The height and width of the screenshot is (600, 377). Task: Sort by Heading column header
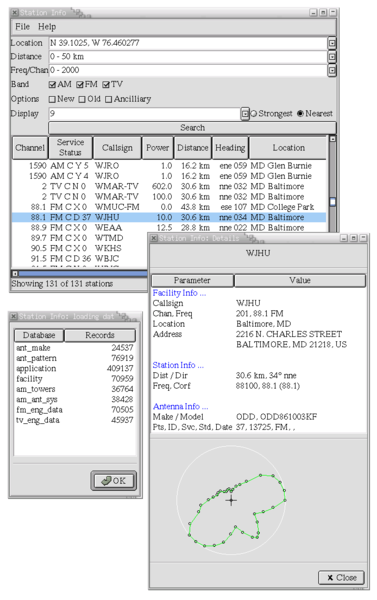(230, 148)
